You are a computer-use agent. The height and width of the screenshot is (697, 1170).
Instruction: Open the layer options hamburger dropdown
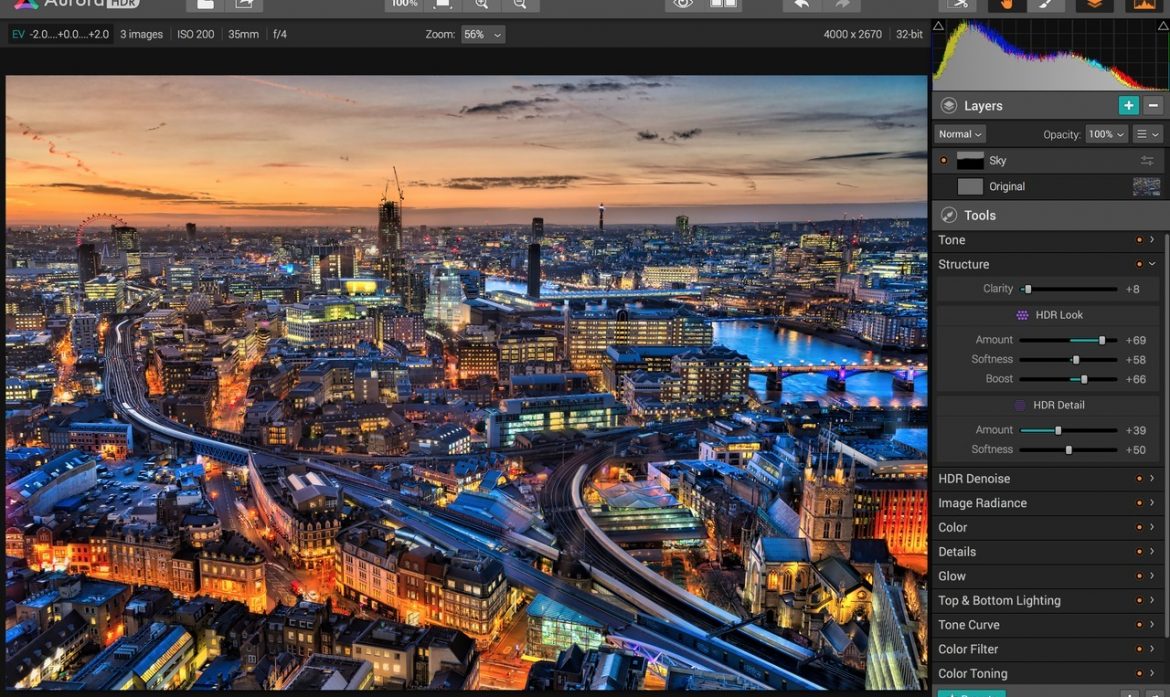[x=1147, y=134]
